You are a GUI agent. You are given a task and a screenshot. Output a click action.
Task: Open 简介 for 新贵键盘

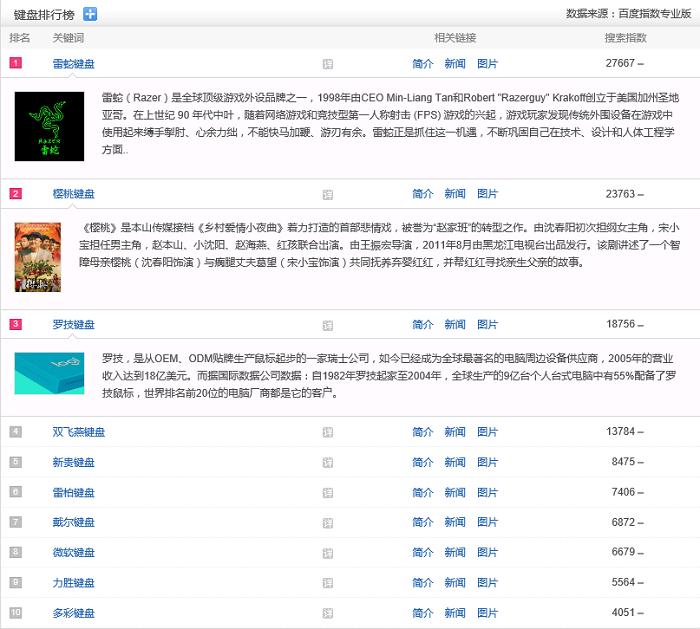click(422, 462)
